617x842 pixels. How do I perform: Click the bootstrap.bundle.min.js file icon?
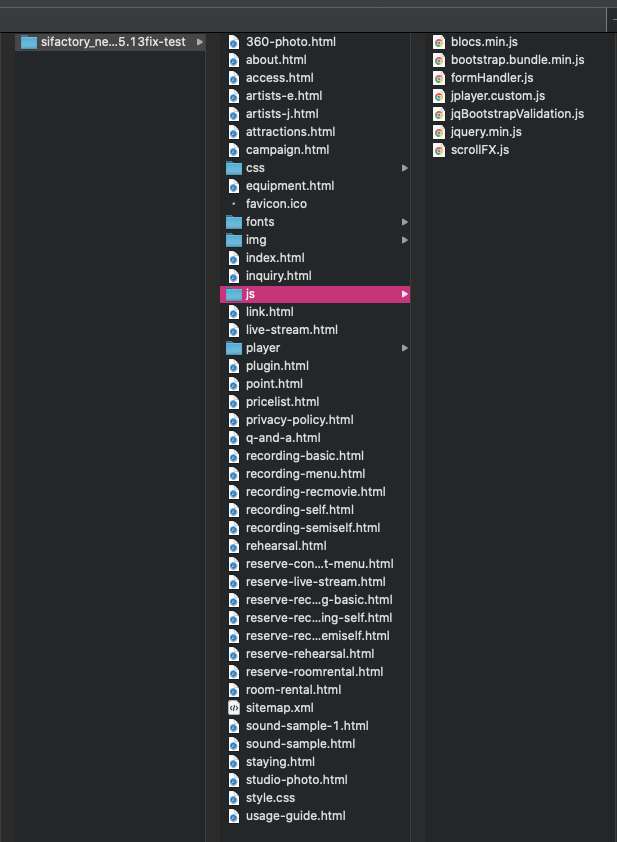[x=439, y=60]
